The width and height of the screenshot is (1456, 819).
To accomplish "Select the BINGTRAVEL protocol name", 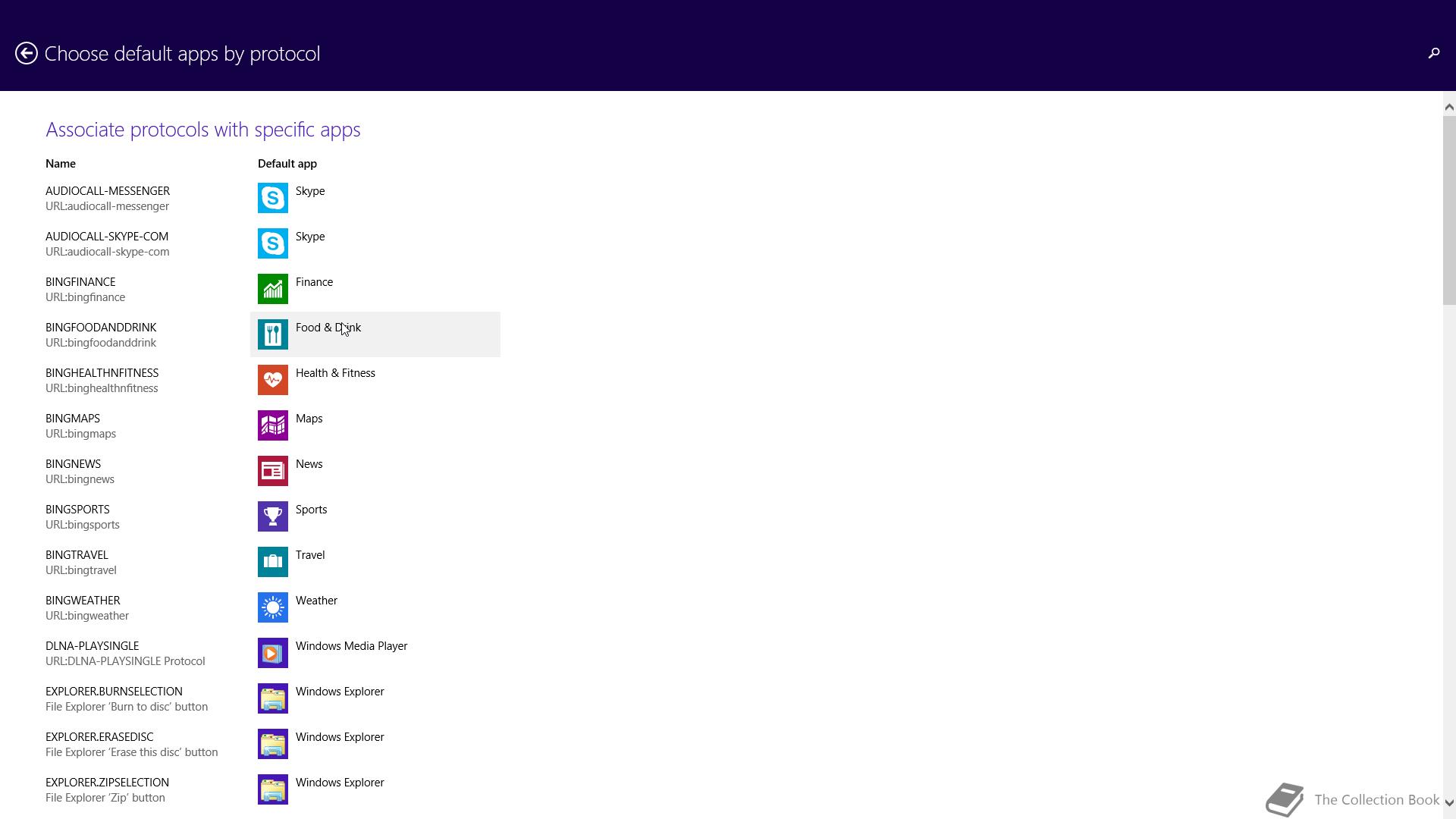I will click(x=77, y=555).
